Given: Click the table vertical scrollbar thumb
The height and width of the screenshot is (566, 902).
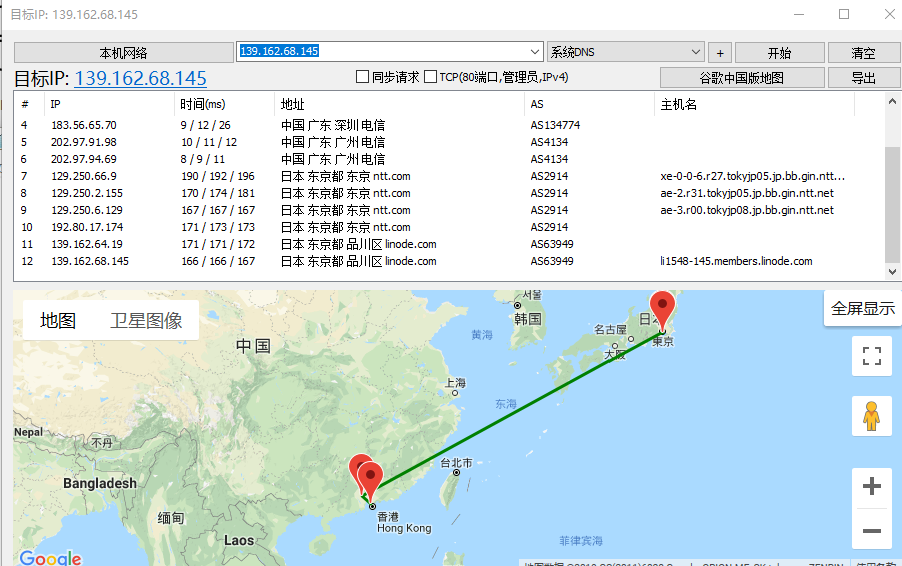Looking at the screenshot, I should click(x=892, y=204).
